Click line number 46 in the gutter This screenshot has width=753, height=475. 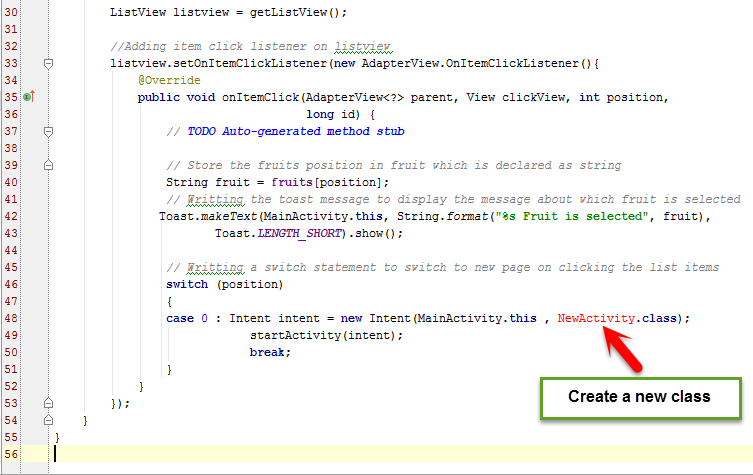point(11,284)
